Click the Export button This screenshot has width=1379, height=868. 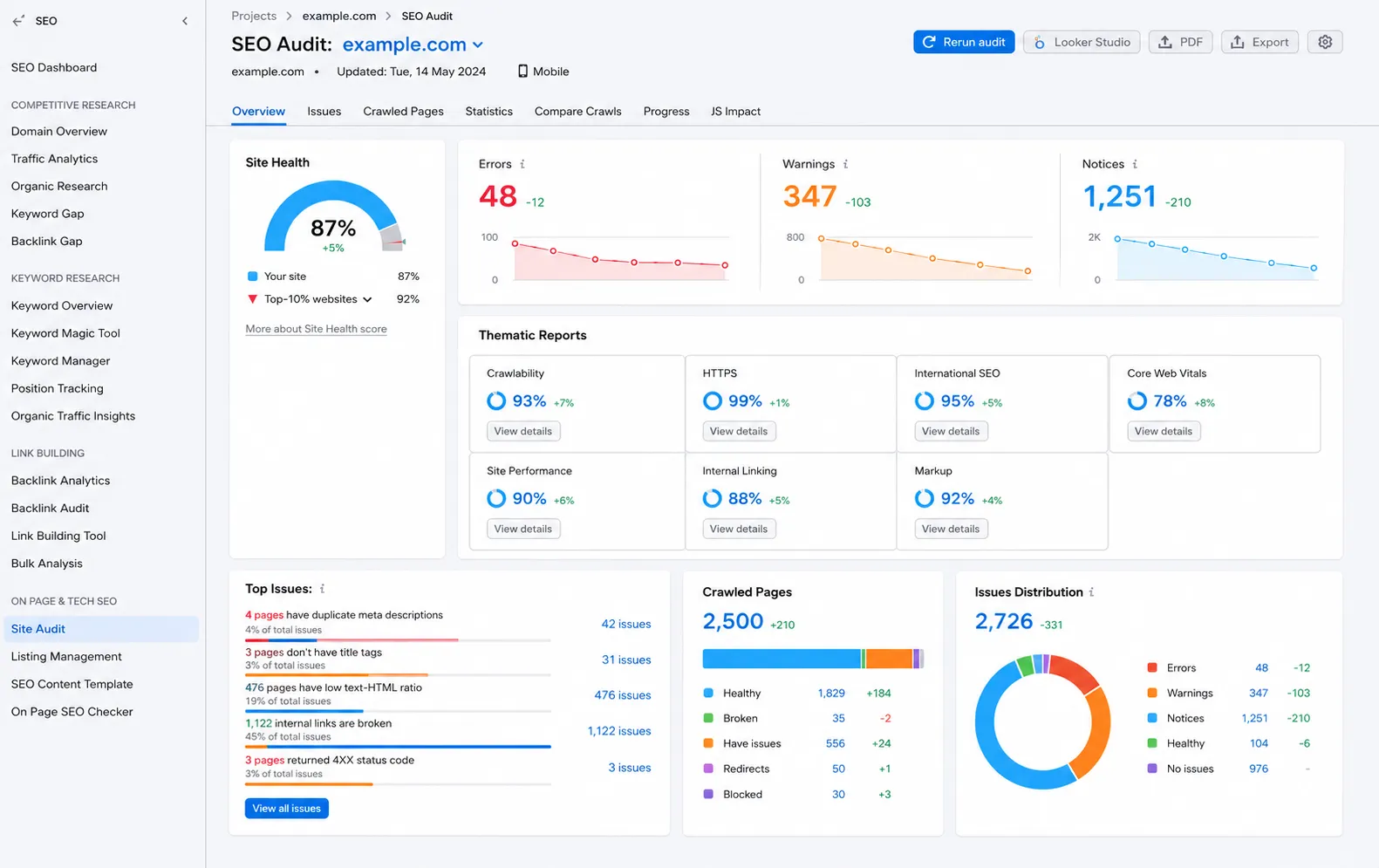coord(1260,42)
